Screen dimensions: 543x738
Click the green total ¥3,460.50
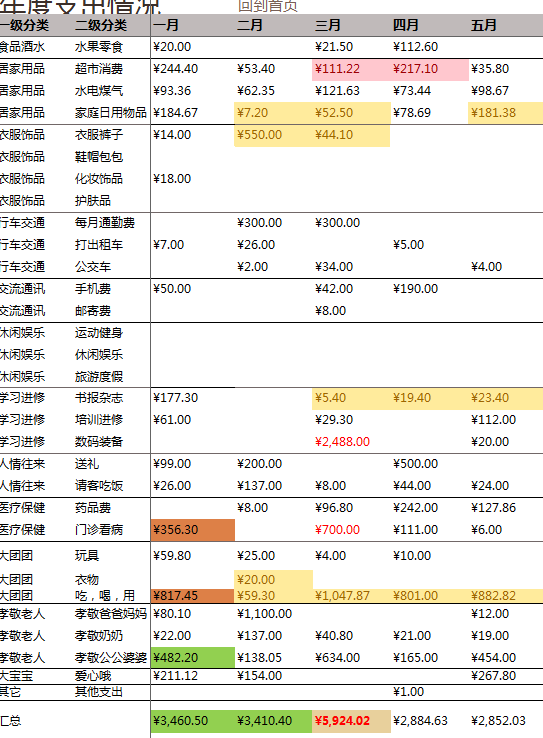192,721
